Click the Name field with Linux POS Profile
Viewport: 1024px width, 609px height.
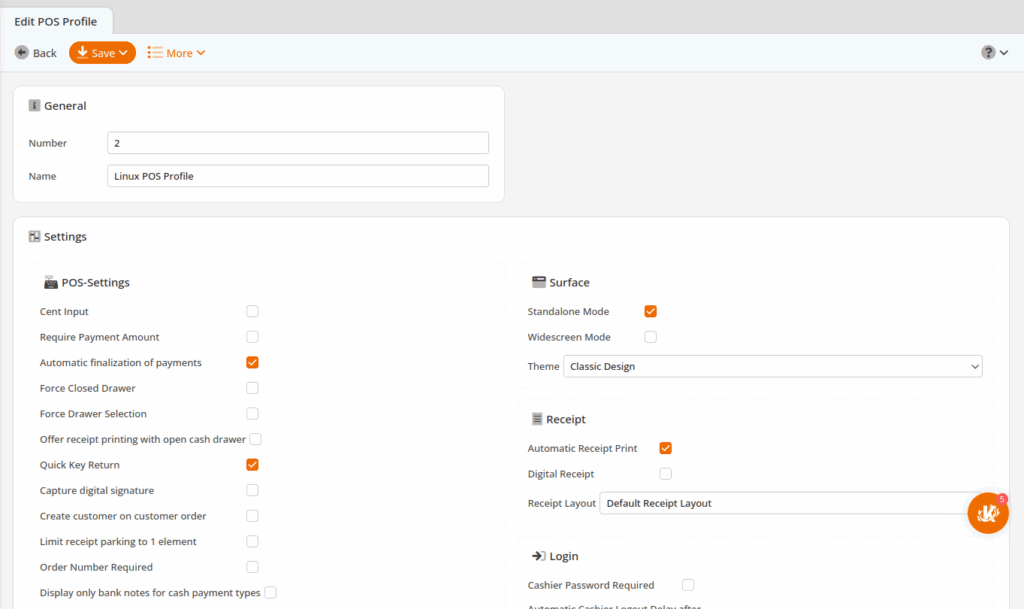click(297, 176)
